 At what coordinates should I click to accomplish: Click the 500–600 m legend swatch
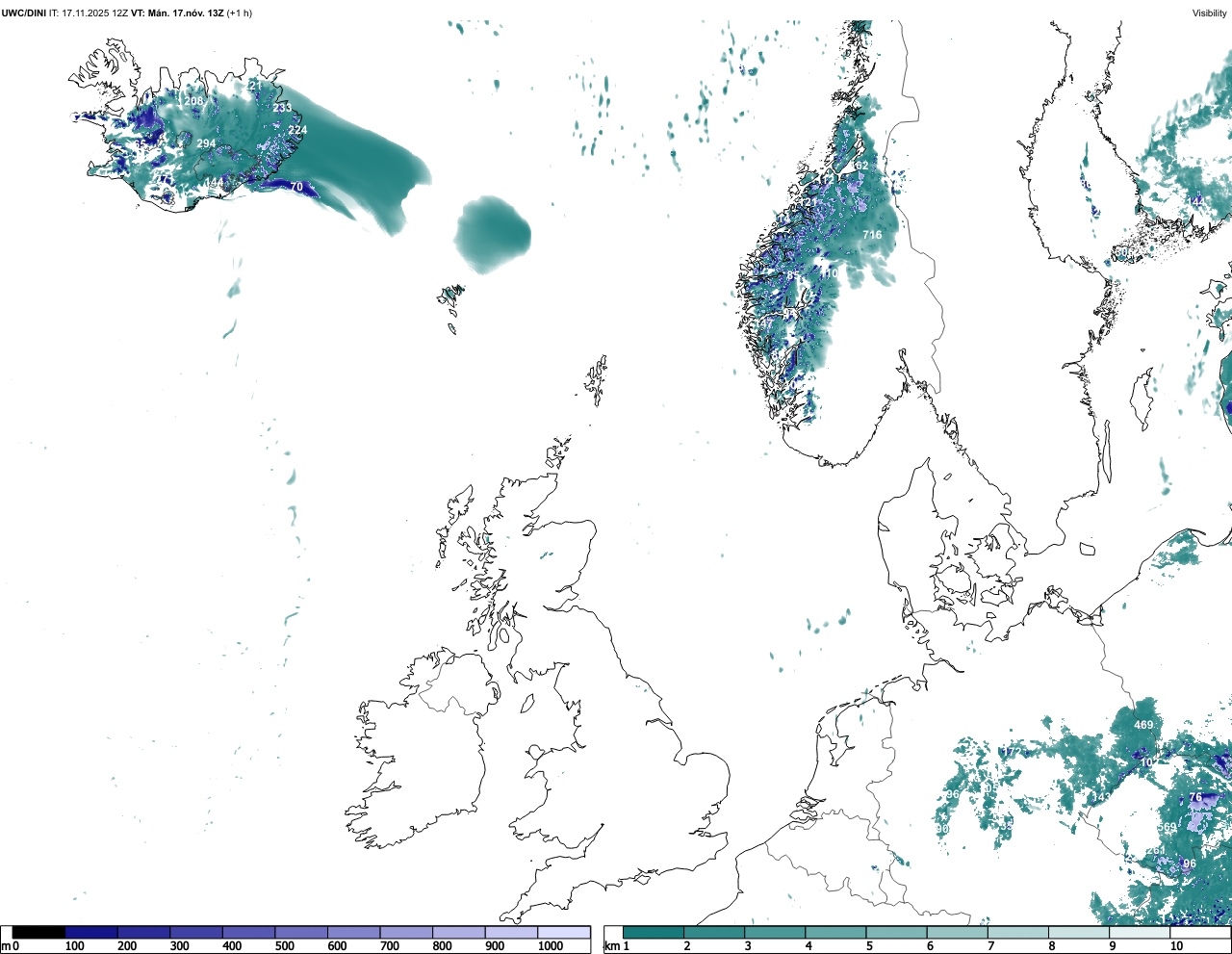[301, 933]
